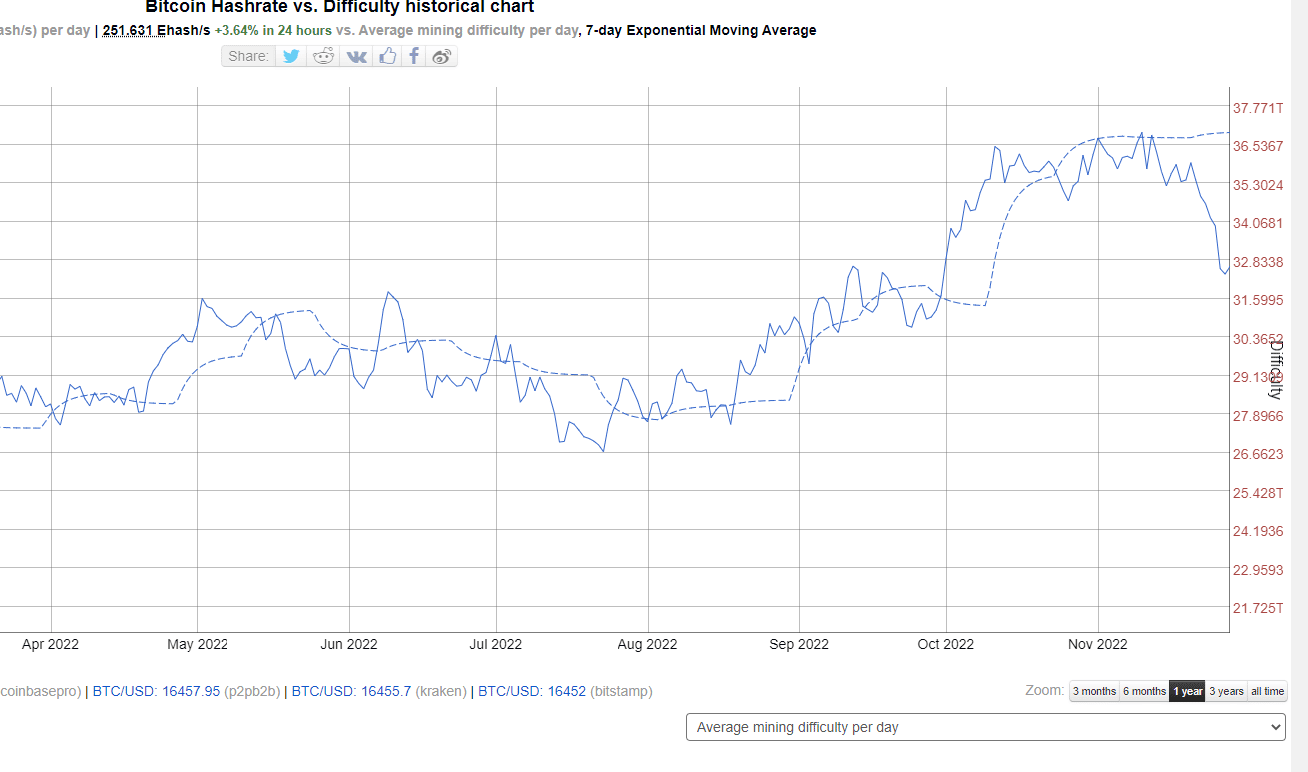This screenshot has height=772, width=1308.
Task: Set chart zoom to 3 months
Action: 1094,691
